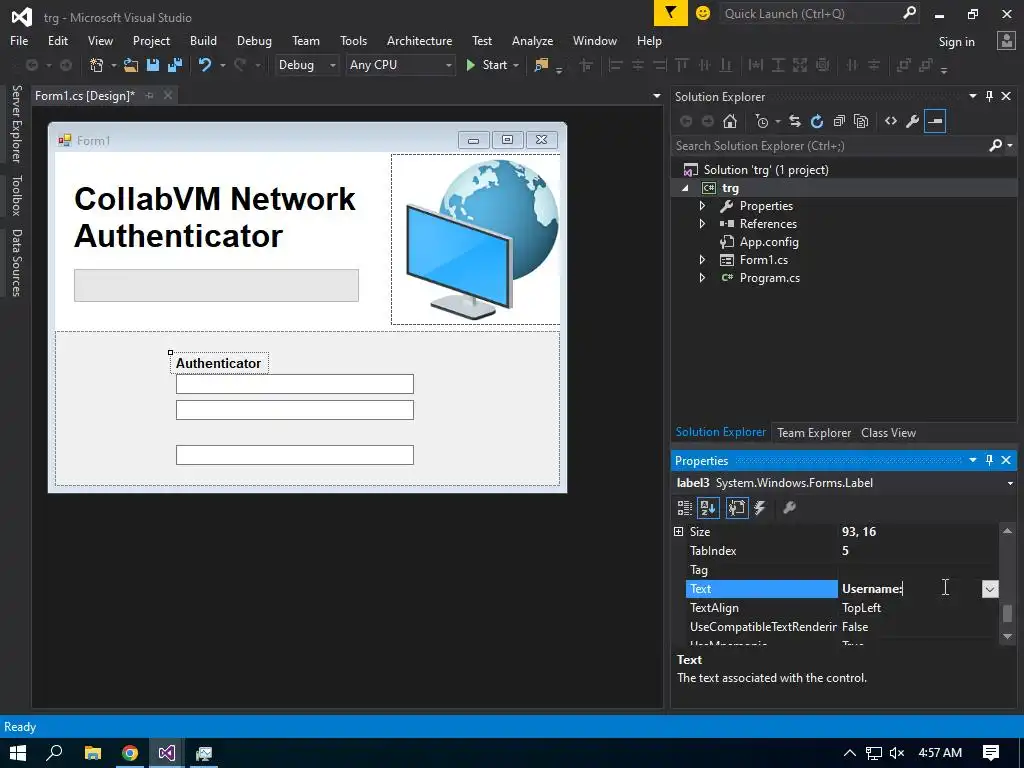Open Chrome from the Windows taskbar
This screenshot has width=1024, height=768.
[130, 753]
